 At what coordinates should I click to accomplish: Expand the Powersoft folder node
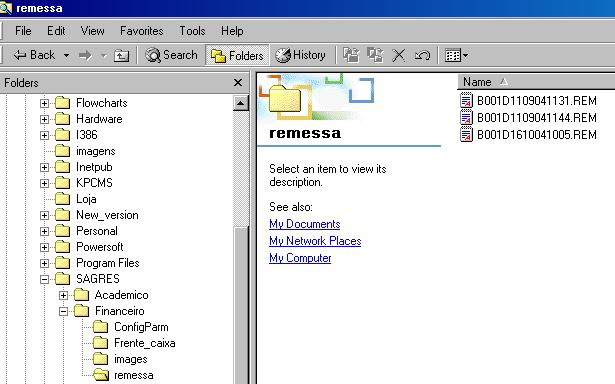[x=44, y=248]
